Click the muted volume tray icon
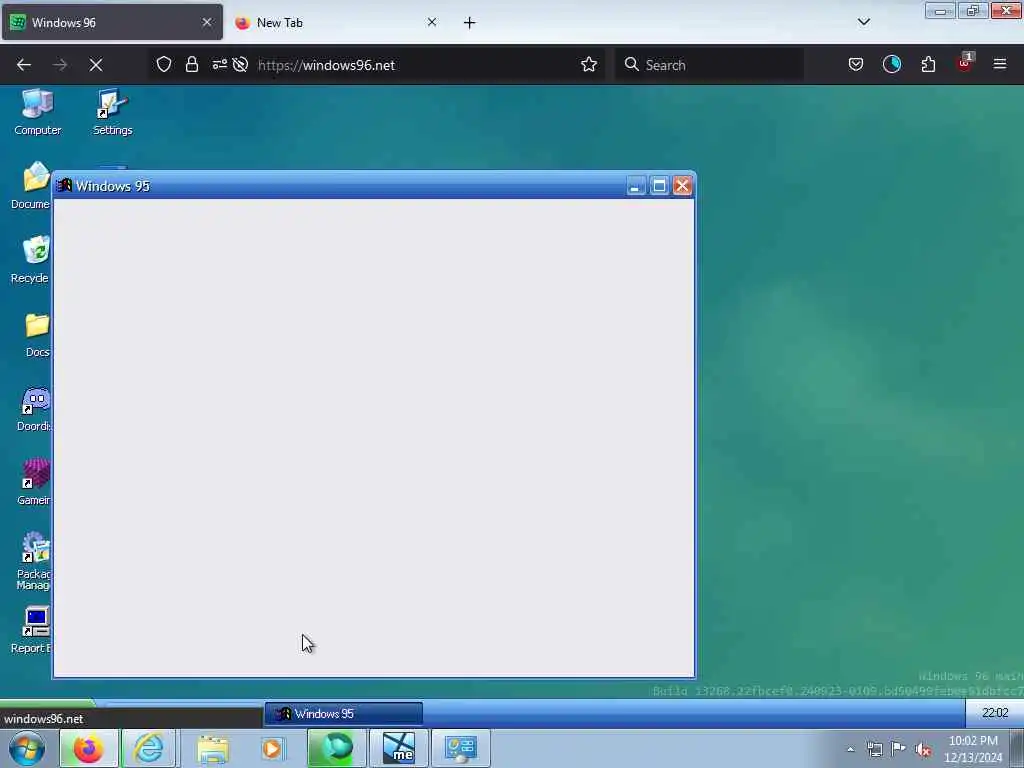The image size is (1024, 768). click(923, 749)
